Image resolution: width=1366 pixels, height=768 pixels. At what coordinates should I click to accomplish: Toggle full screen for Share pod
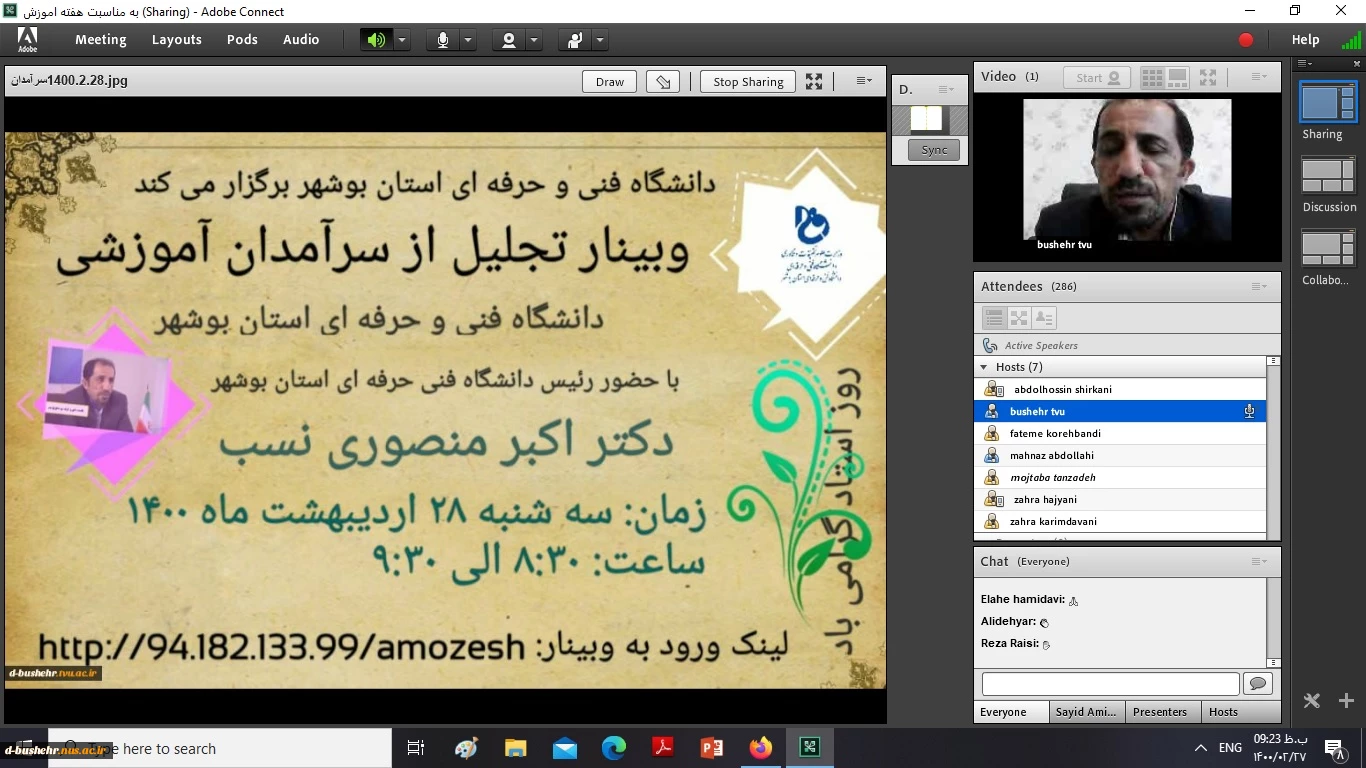coord(814,82)
